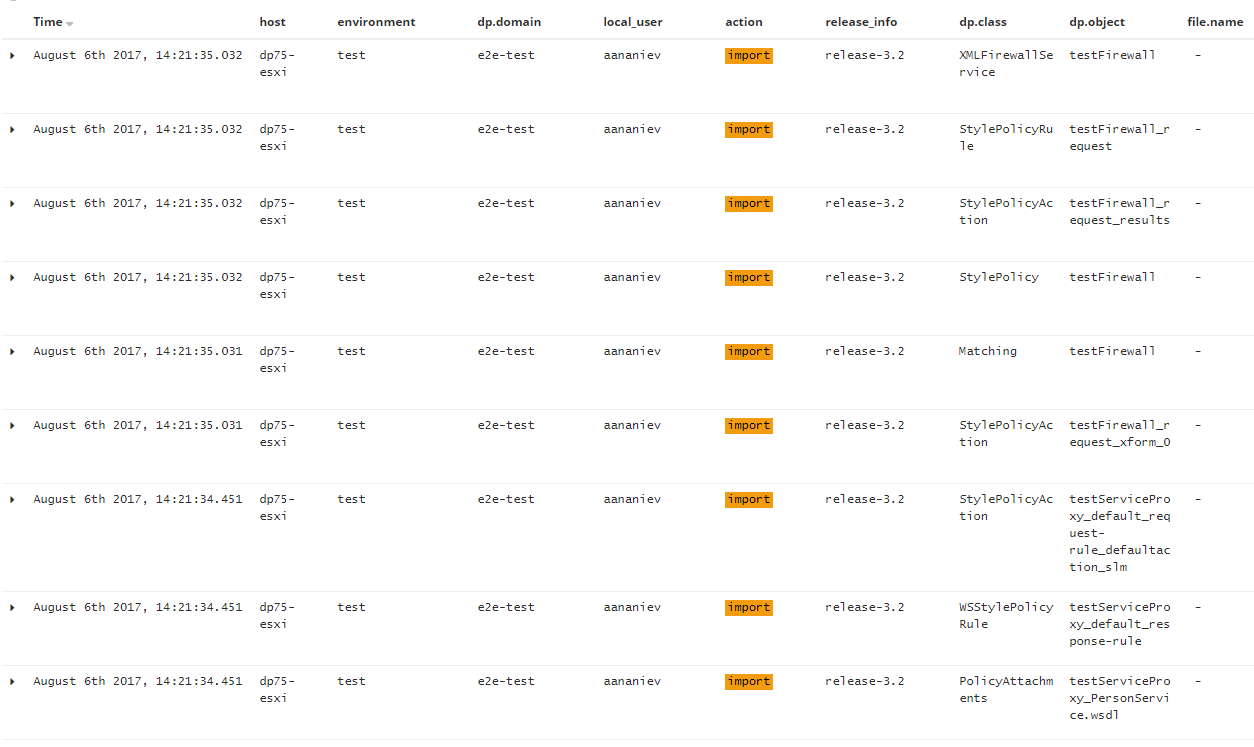
Task: Select the host column header
Action: (x=272, y=22)
